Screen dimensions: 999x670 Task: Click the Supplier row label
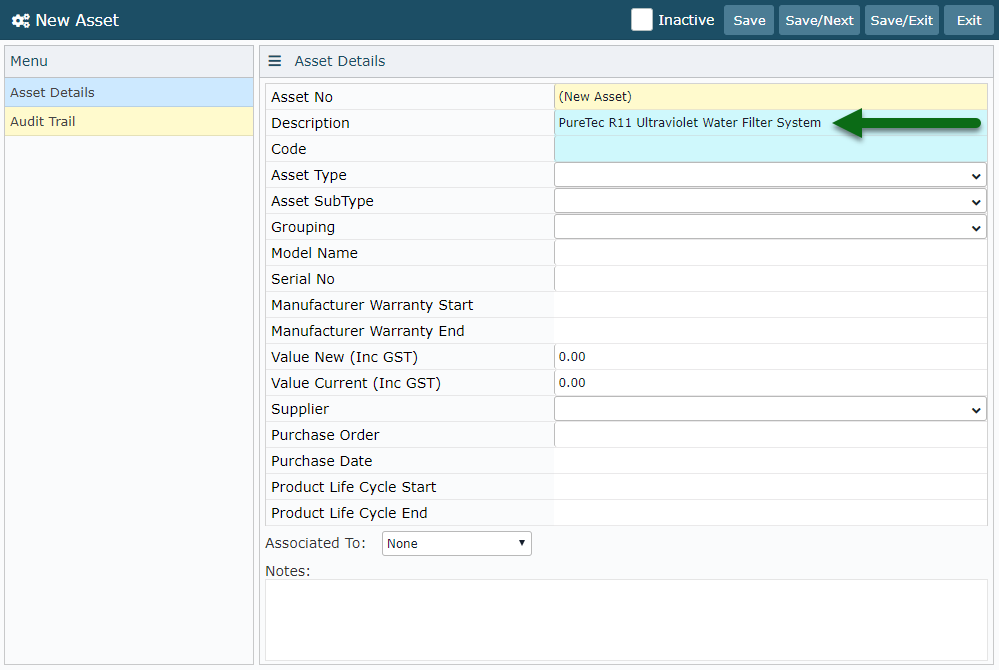[300, 410]
